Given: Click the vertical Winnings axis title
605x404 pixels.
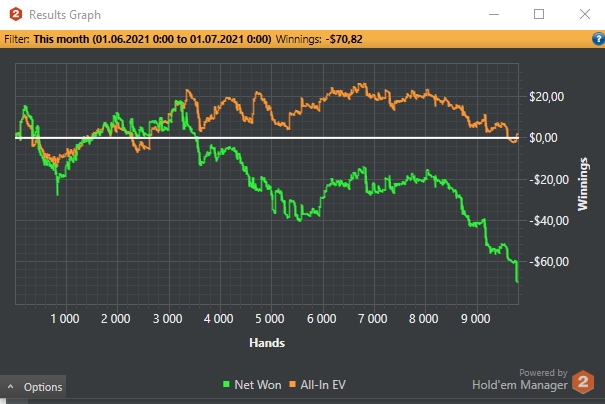Looking at the screenshot, I should (x=583, y=184).
